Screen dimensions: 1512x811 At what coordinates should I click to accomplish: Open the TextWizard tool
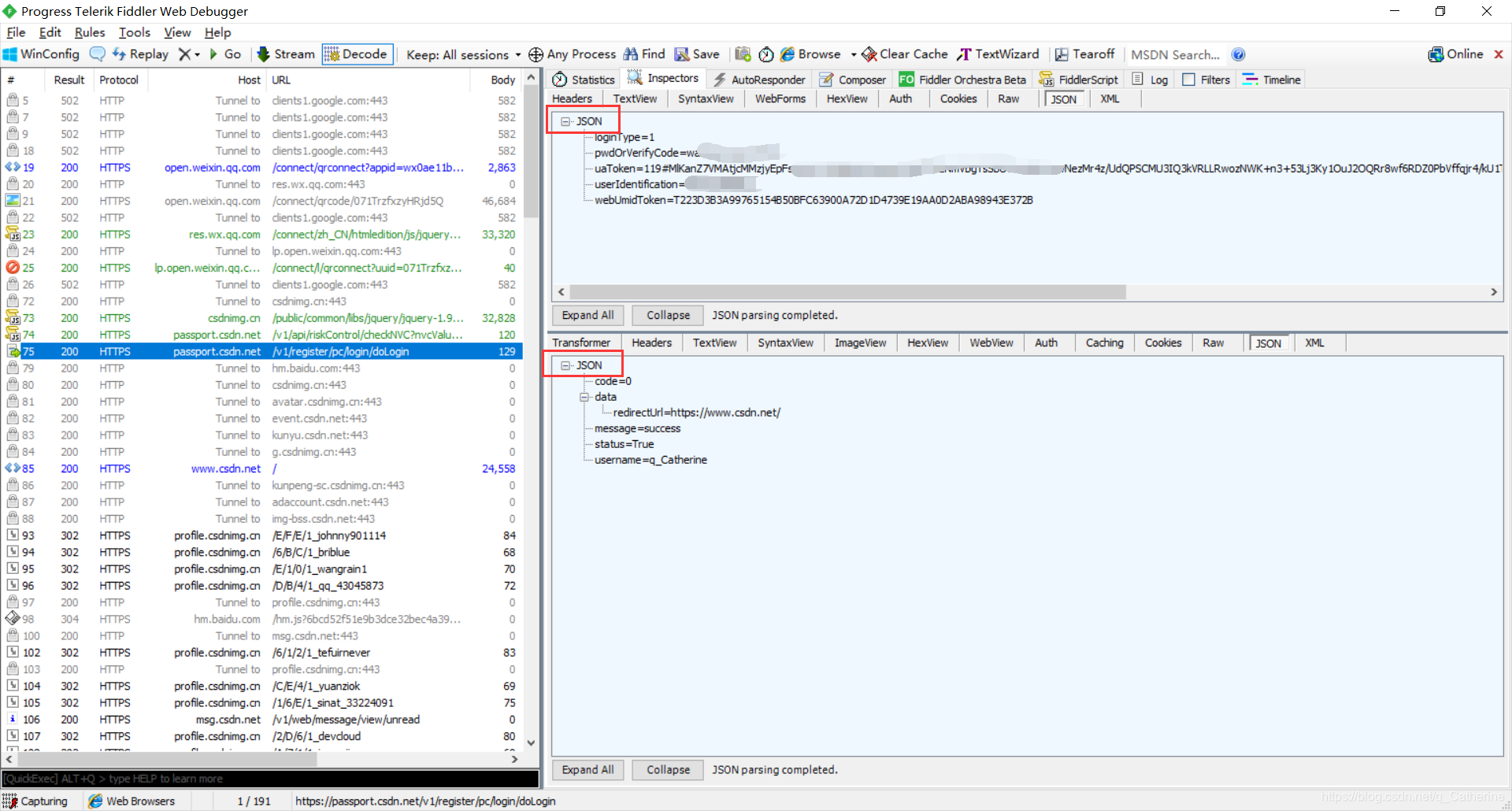click(x=998, y=54)
